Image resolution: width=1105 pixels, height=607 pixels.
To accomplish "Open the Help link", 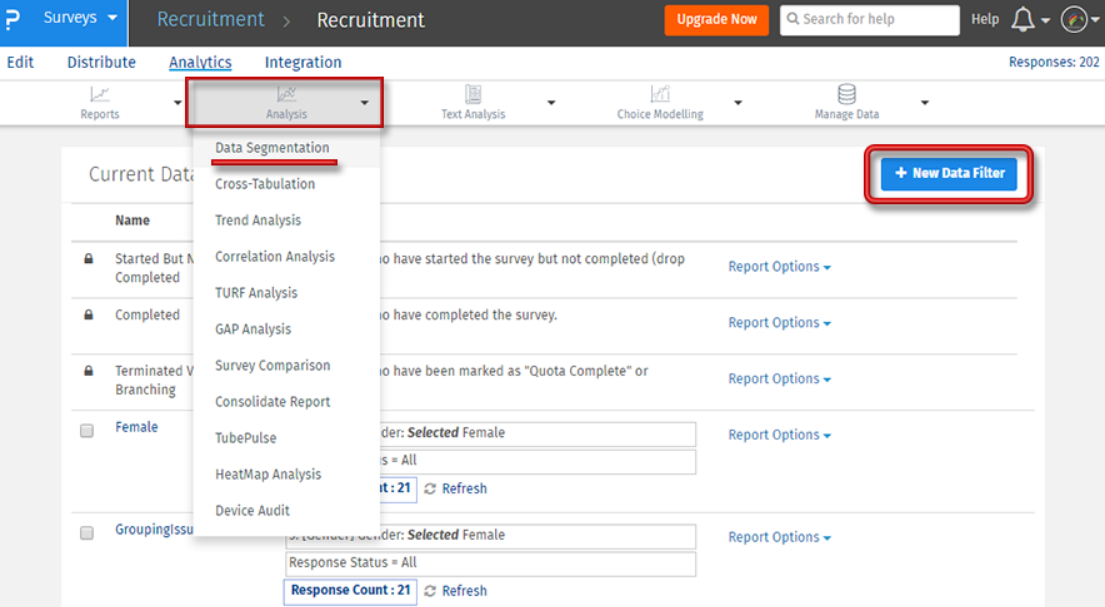I will pos(984,20).
